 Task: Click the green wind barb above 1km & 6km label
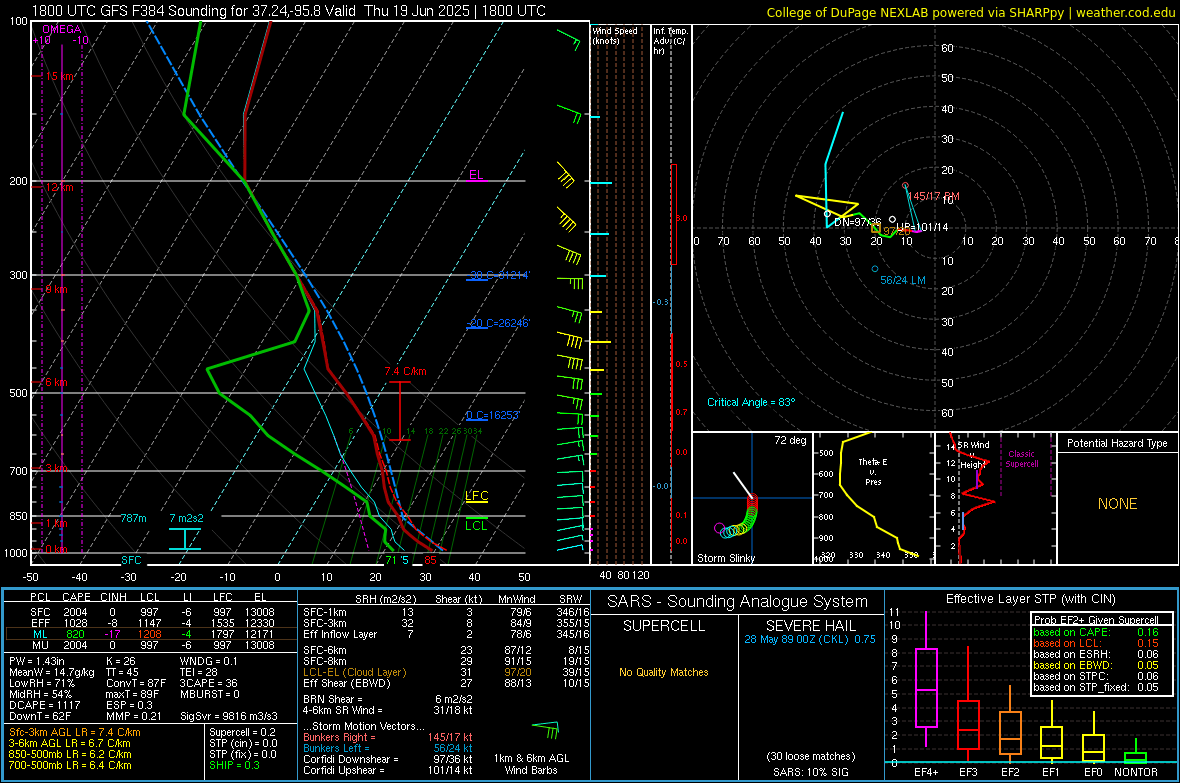tap(546, 729)
